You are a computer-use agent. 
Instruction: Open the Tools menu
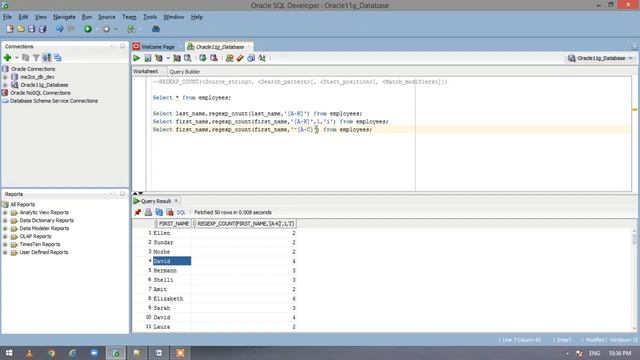pyautogui.click(x=150, y=17)
